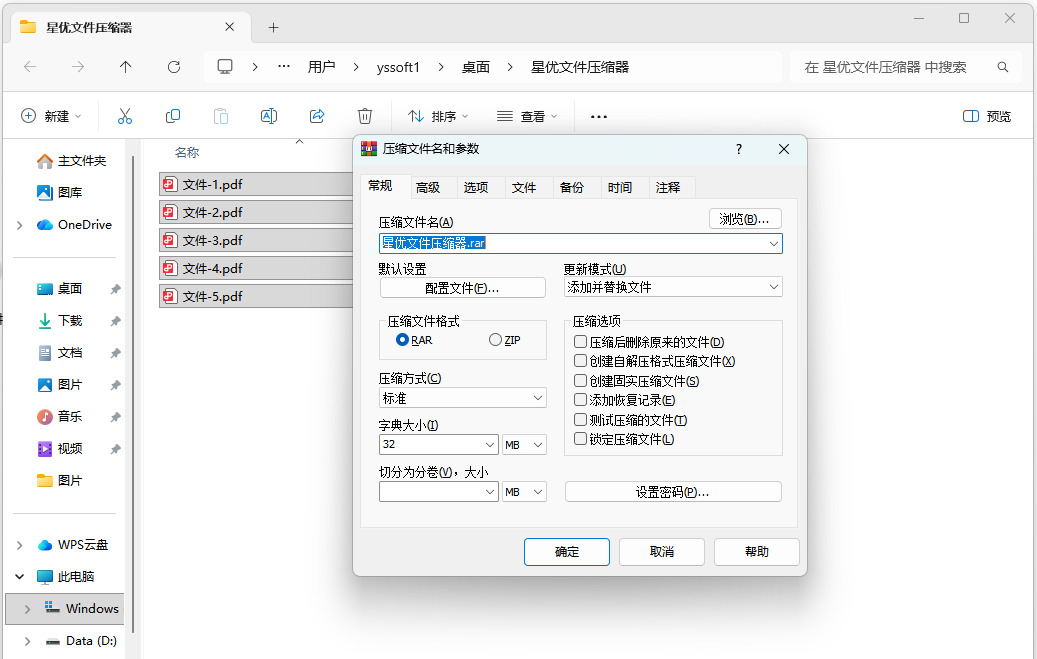
Task: Refresh the current folder view
Action: pos(174,67)
